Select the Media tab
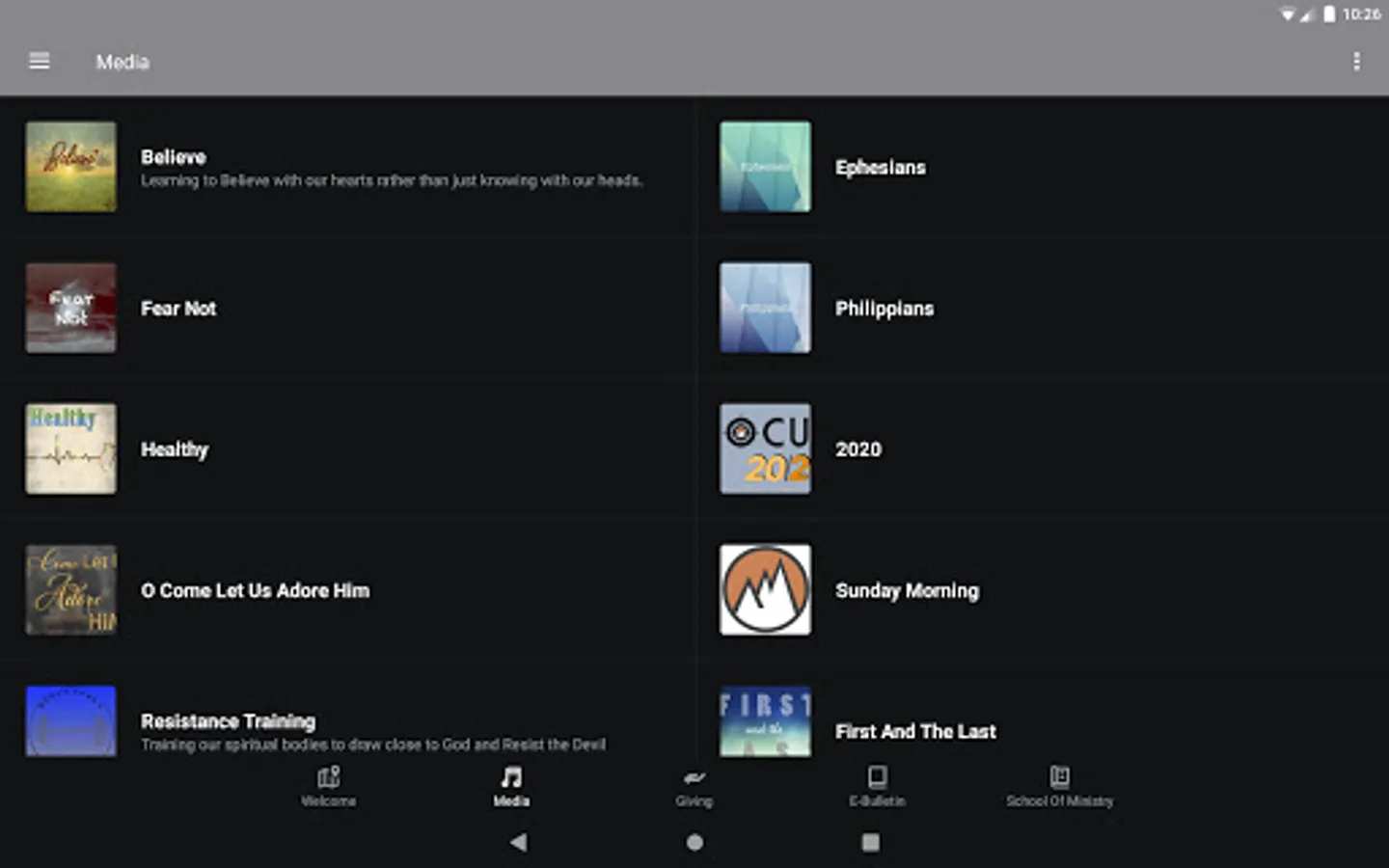 510,786
